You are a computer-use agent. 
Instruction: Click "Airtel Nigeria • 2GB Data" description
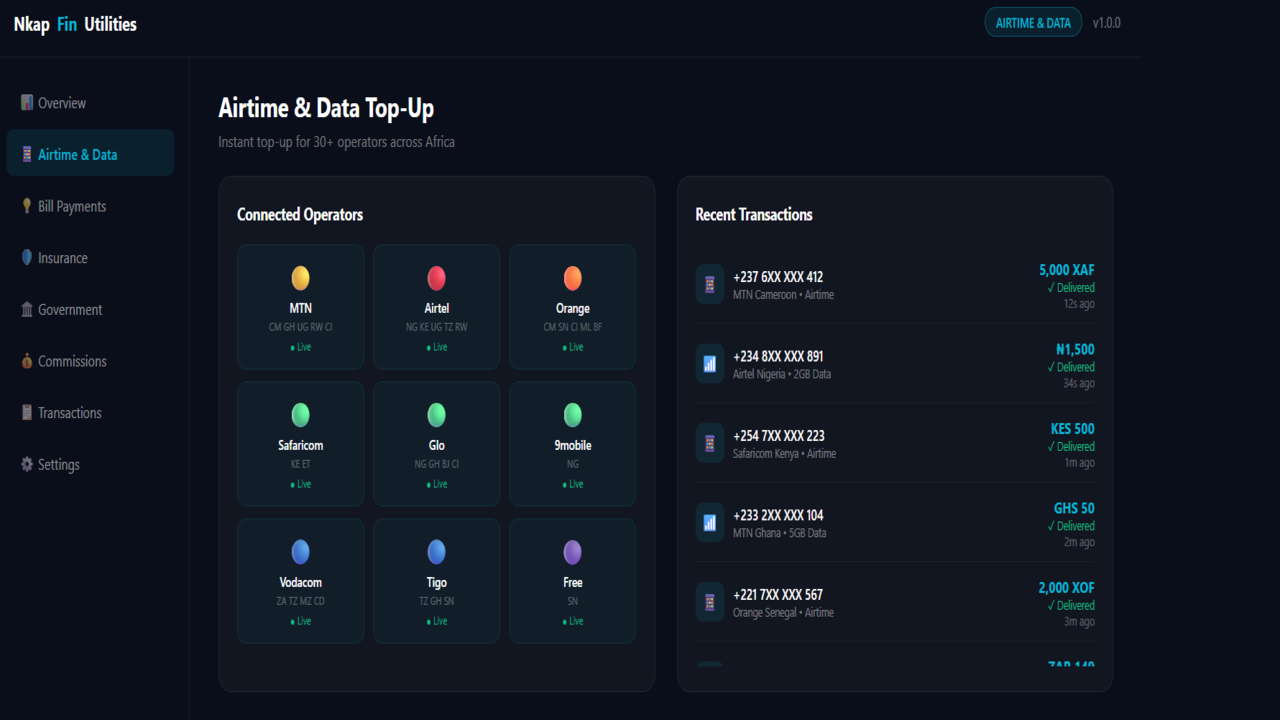point(782,374)
